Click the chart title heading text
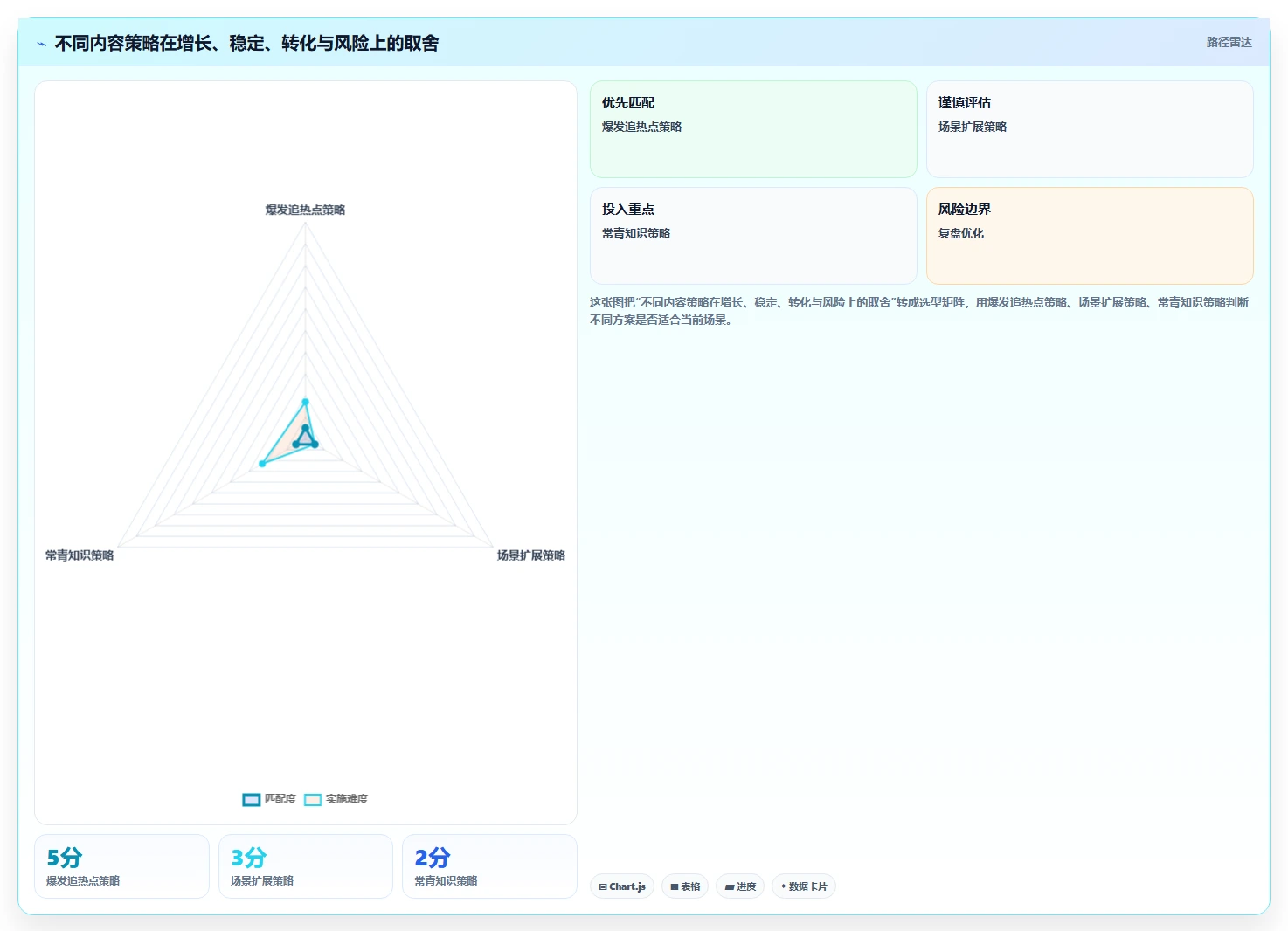1288x931 pixels. (246, 44)
